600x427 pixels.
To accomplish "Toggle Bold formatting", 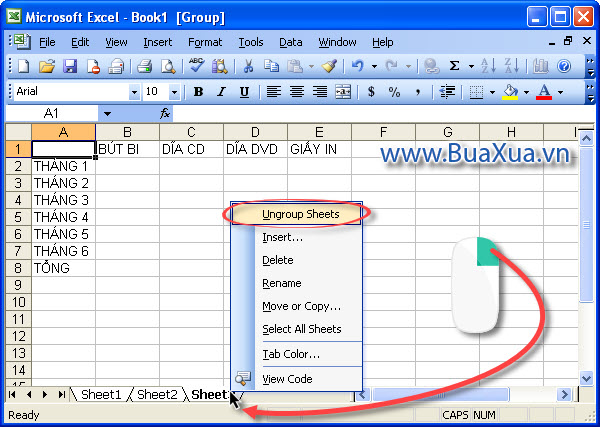I will [198, 92].
